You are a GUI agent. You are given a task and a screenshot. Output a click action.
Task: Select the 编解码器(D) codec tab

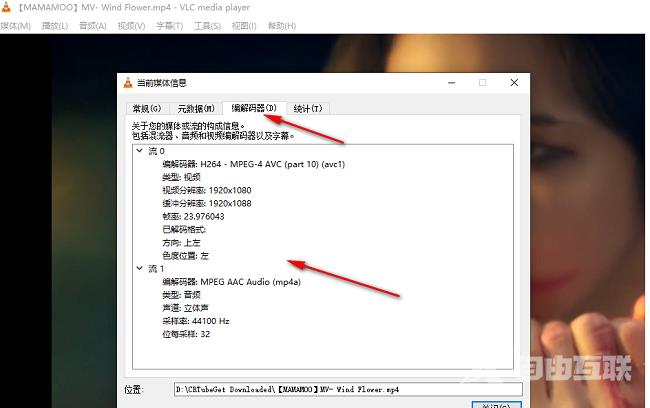(x=253, y=107)
